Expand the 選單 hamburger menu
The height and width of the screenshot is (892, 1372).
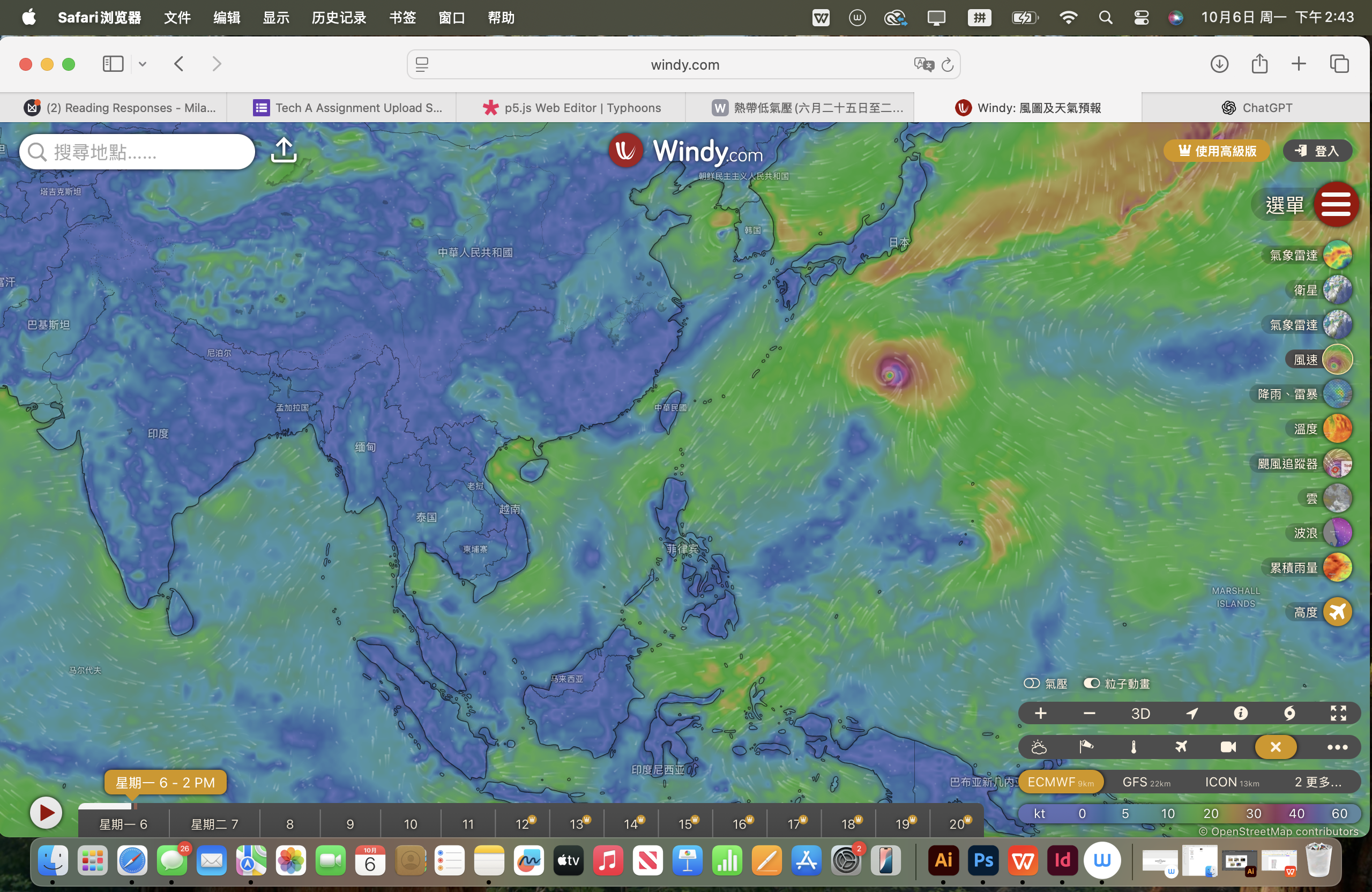(x=1336, y=204)
